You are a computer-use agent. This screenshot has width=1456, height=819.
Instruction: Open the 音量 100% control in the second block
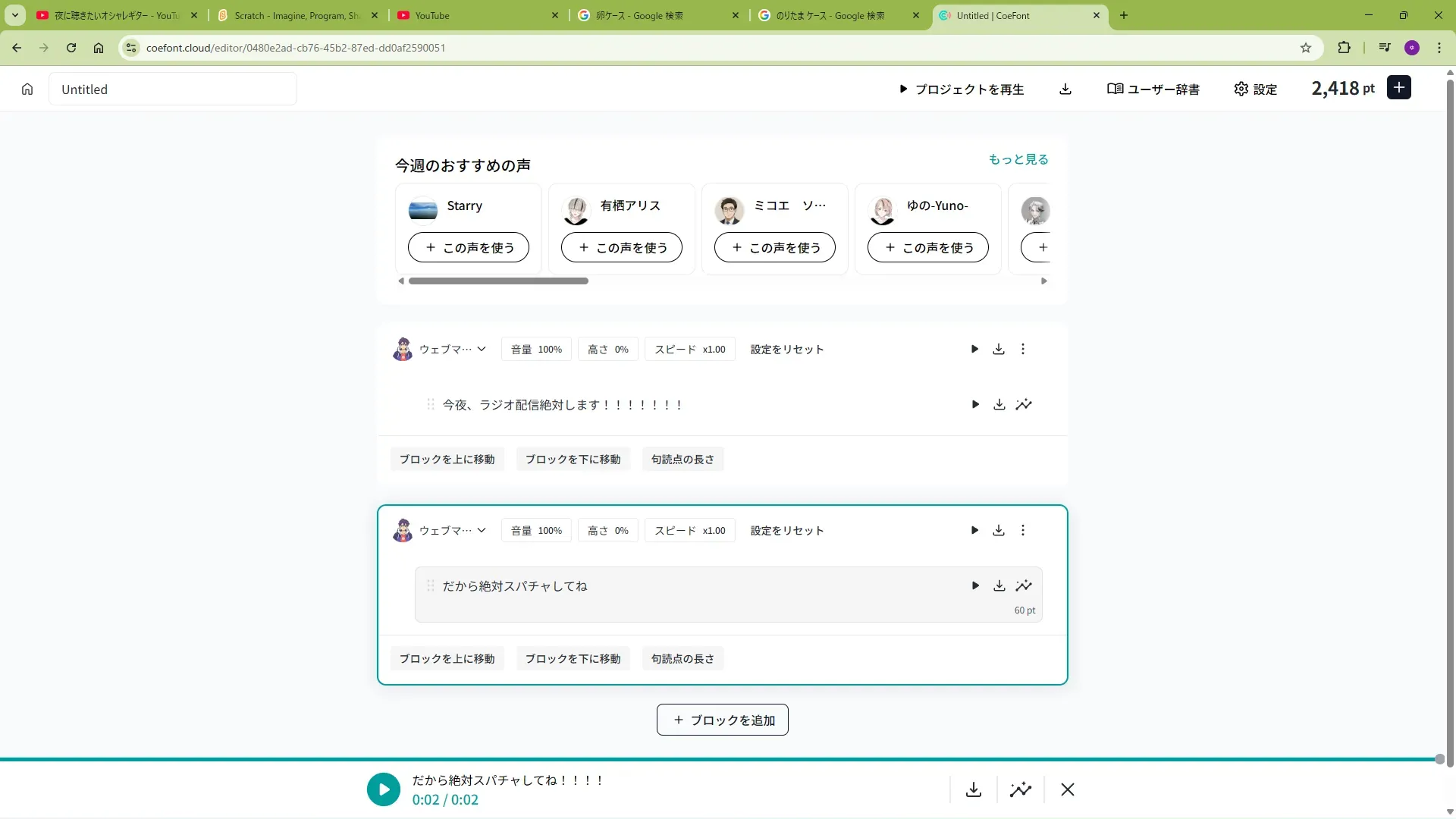(x=536, y=531)
